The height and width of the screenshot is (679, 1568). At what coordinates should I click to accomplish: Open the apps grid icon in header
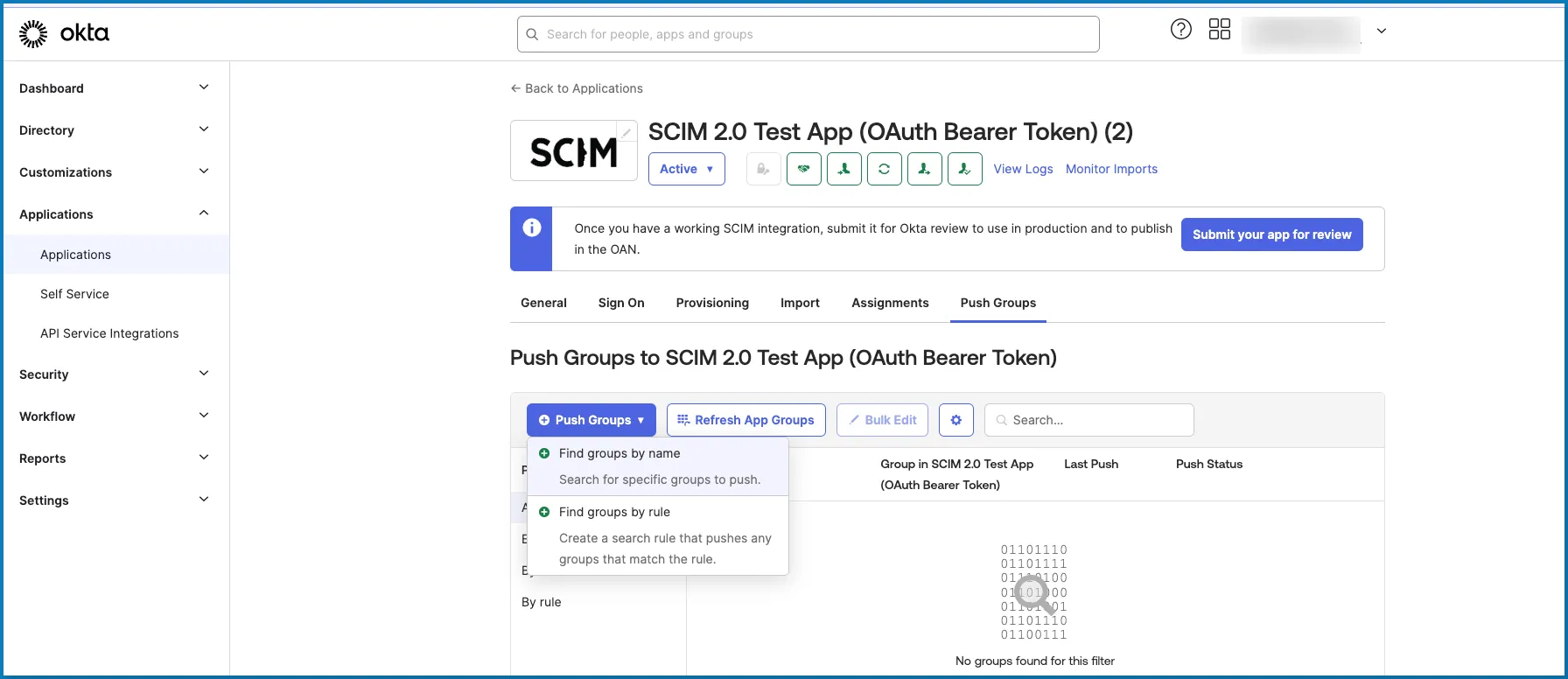1219,30
